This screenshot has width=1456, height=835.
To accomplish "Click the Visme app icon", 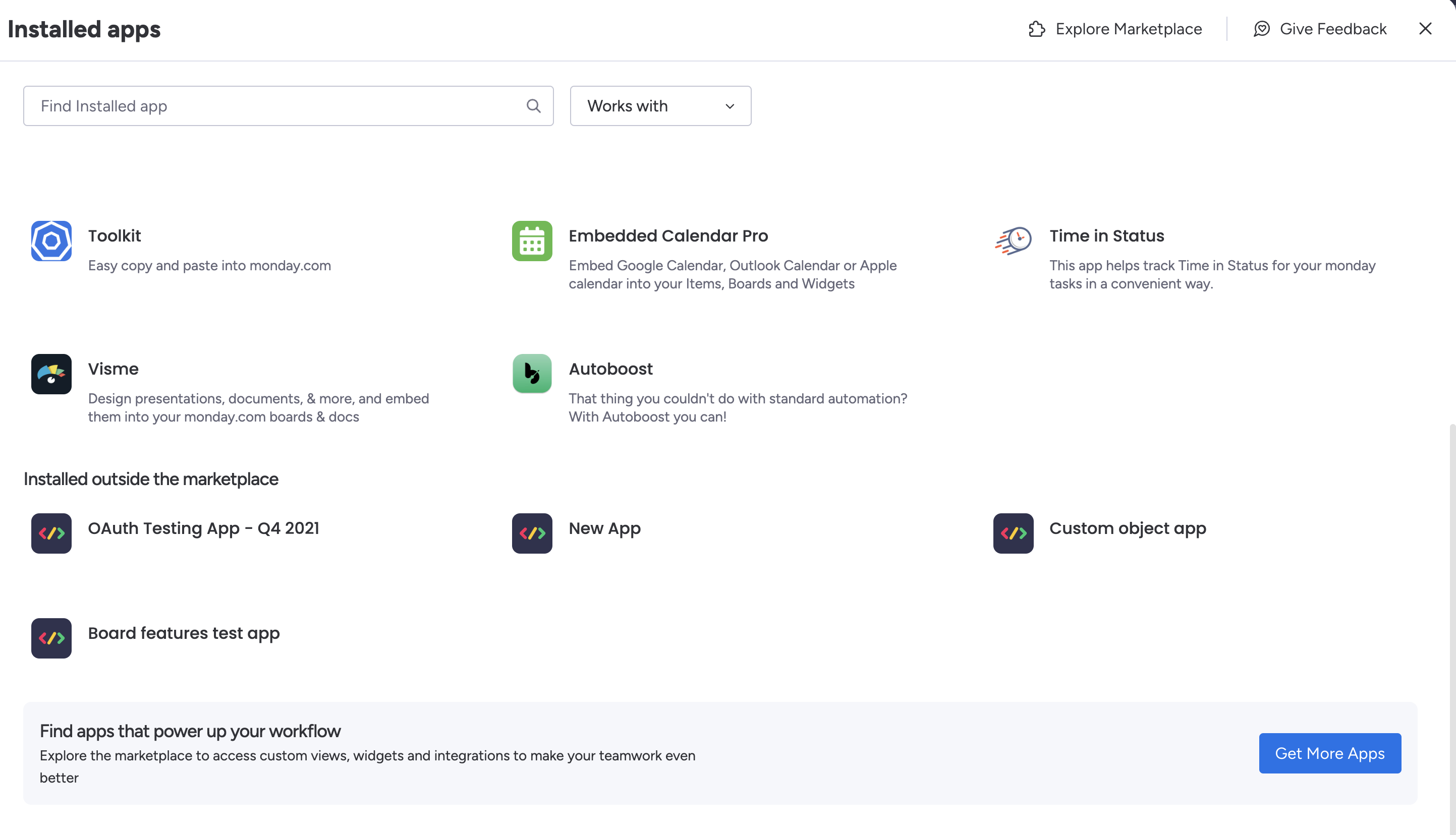I will pyautogui.click(x=51, y=374).
